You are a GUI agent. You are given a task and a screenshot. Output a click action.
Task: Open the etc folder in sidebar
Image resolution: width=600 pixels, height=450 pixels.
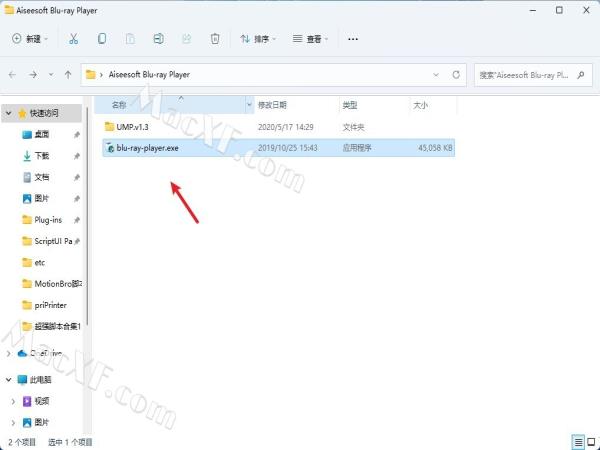(x=39, y=262)
